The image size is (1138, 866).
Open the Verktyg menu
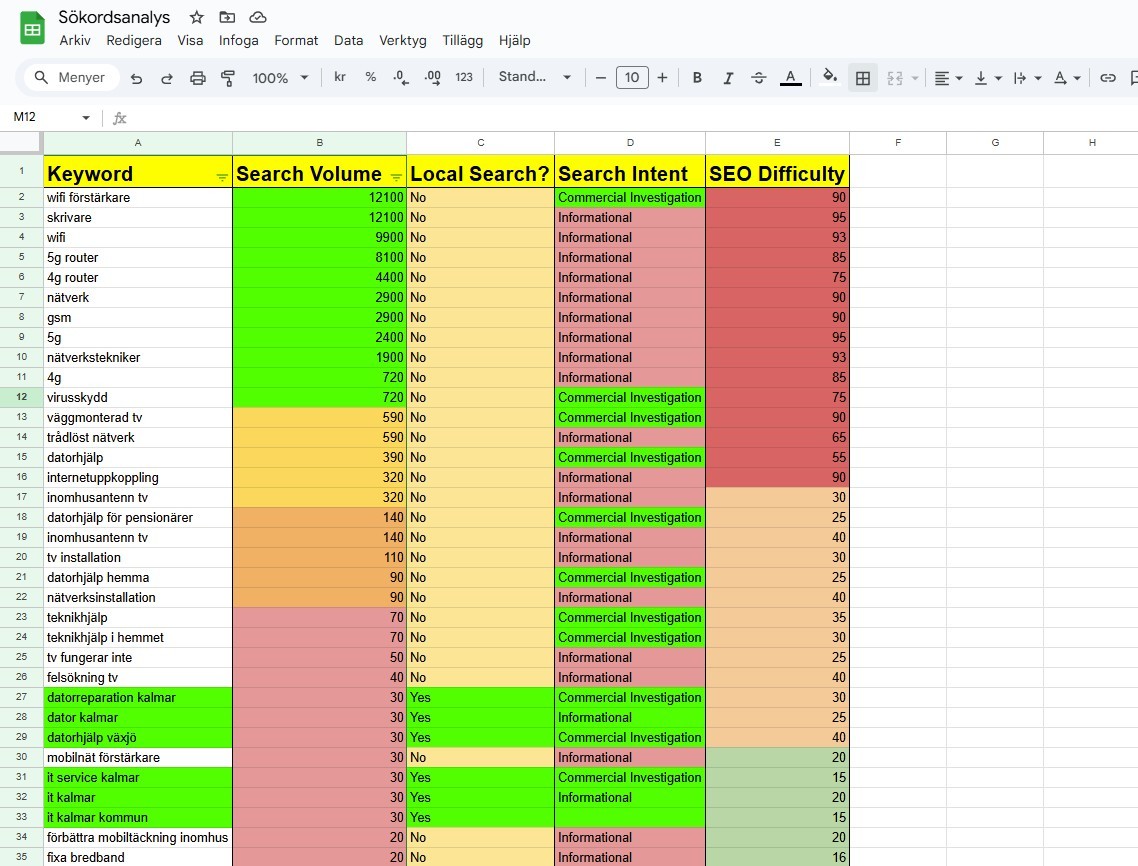403,41
